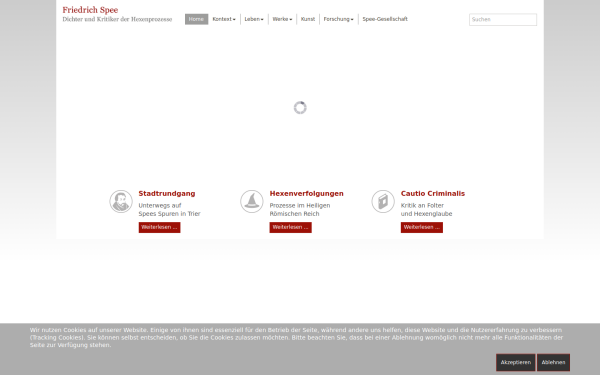The width and height of the screenshot is (600, 375).
Task: Select the Home menu item
Action: tap(196, 19)
